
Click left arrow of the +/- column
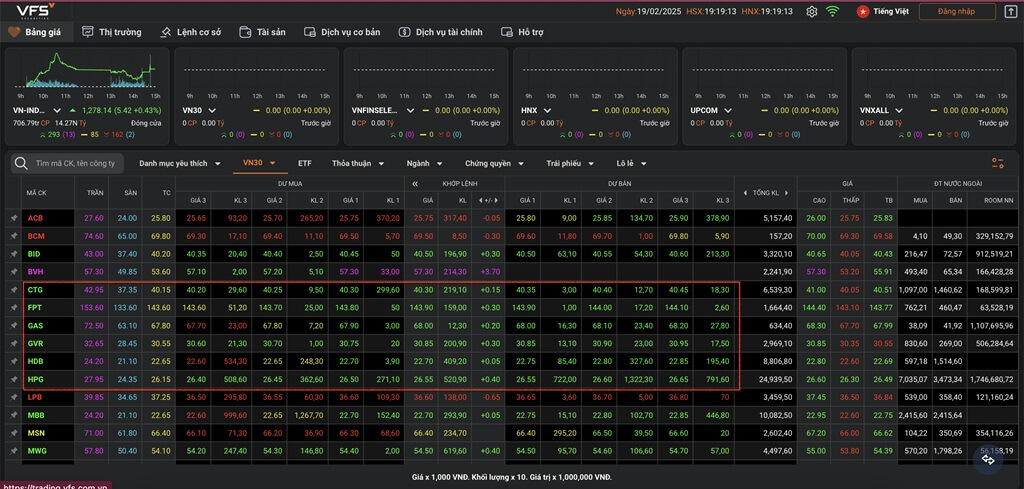(481, 200)
